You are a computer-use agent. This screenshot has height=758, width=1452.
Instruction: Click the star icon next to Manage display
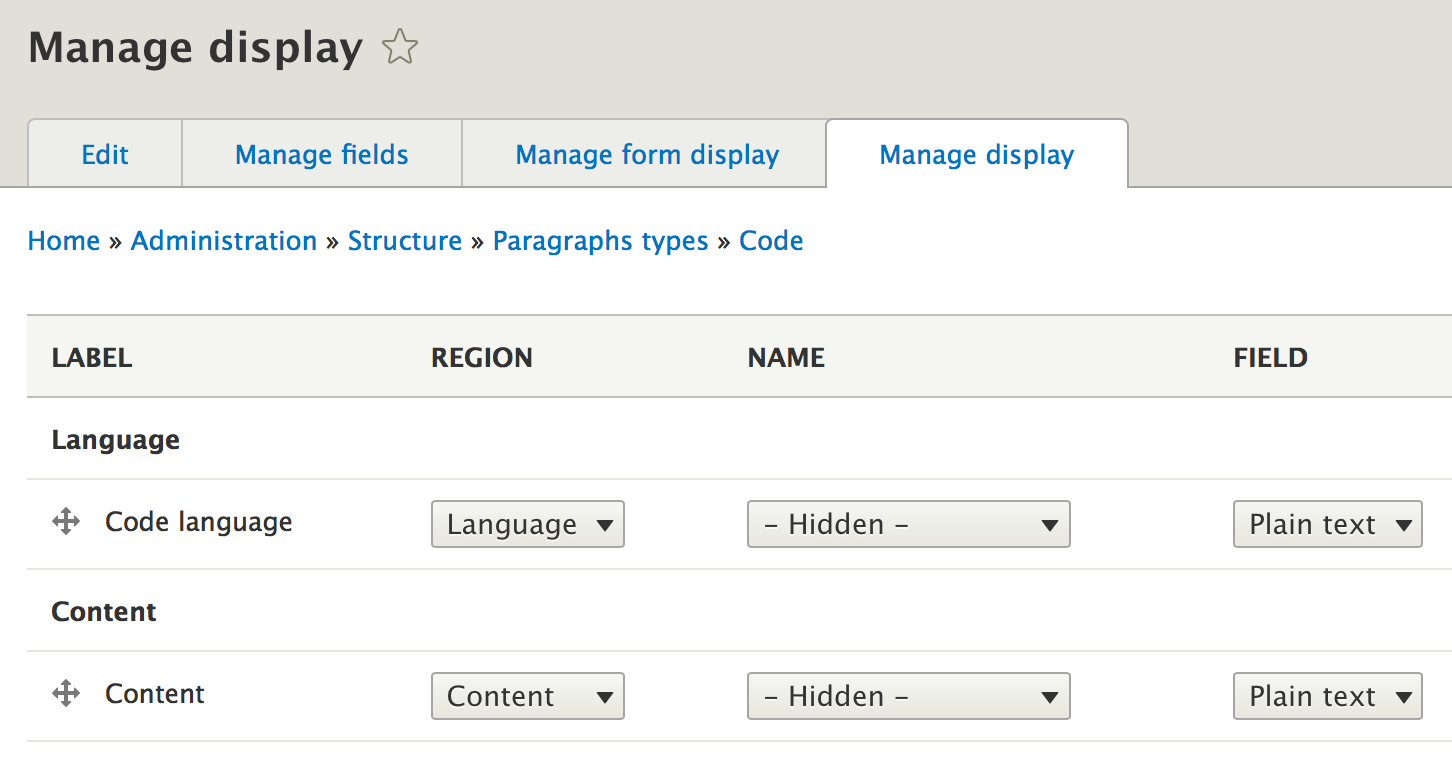(x=400, y=46)
